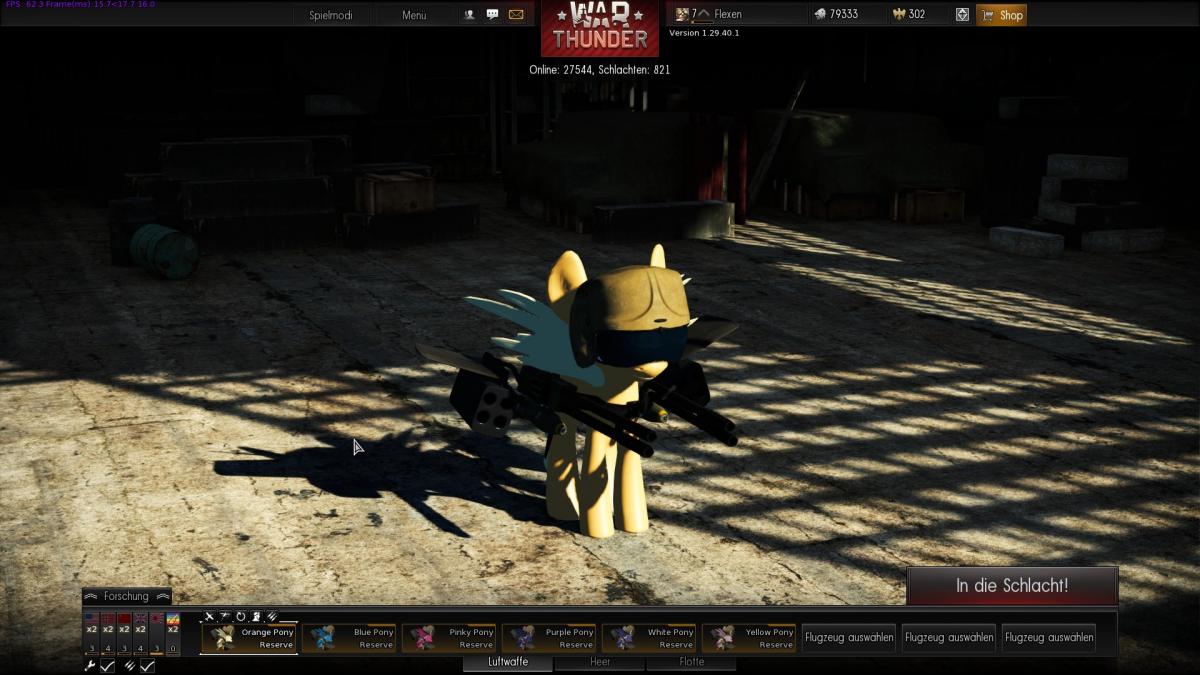Open the Spielmodi menu
Viewport: 1200px width, 675px height.
click(331, 15)
